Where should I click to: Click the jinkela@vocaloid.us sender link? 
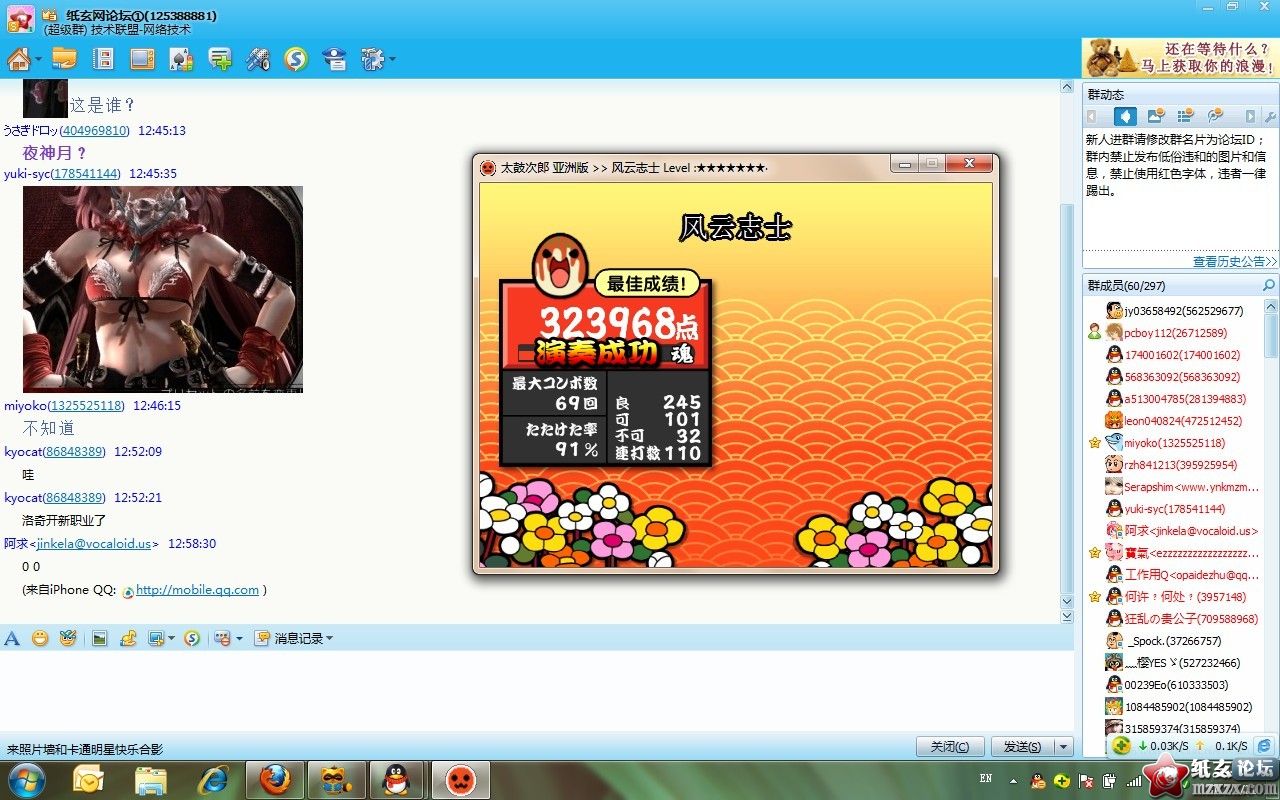94,544
